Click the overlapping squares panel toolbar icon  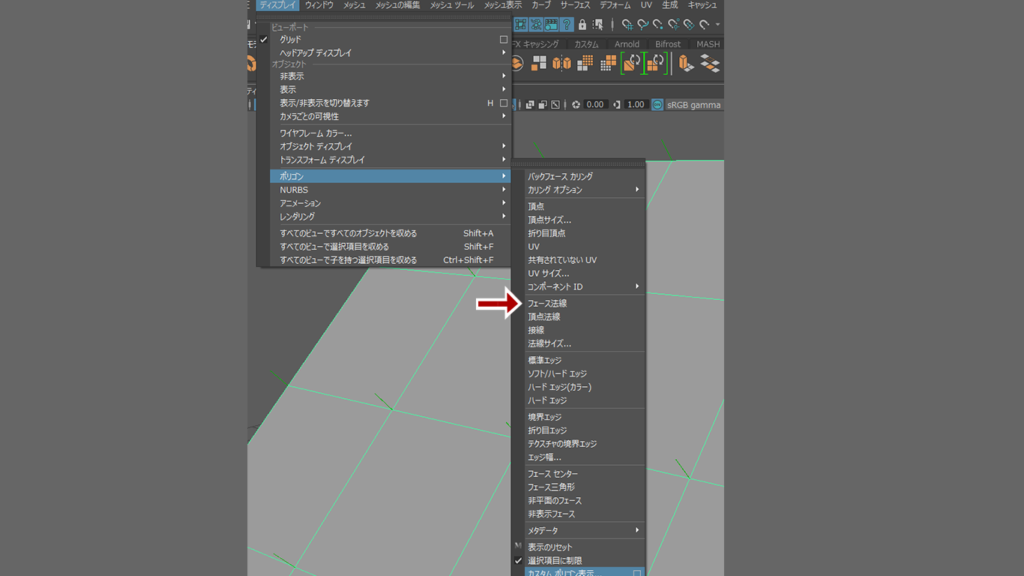pyautogui.click(x=530, y=104)
